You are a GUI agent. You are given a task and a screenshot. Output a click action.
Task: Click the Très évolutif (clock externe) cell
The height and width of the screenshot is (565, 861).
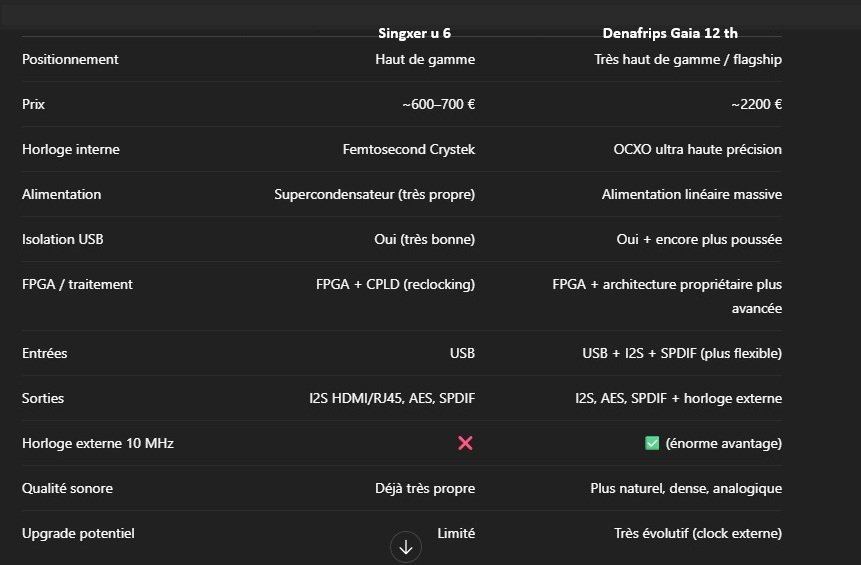698,533
